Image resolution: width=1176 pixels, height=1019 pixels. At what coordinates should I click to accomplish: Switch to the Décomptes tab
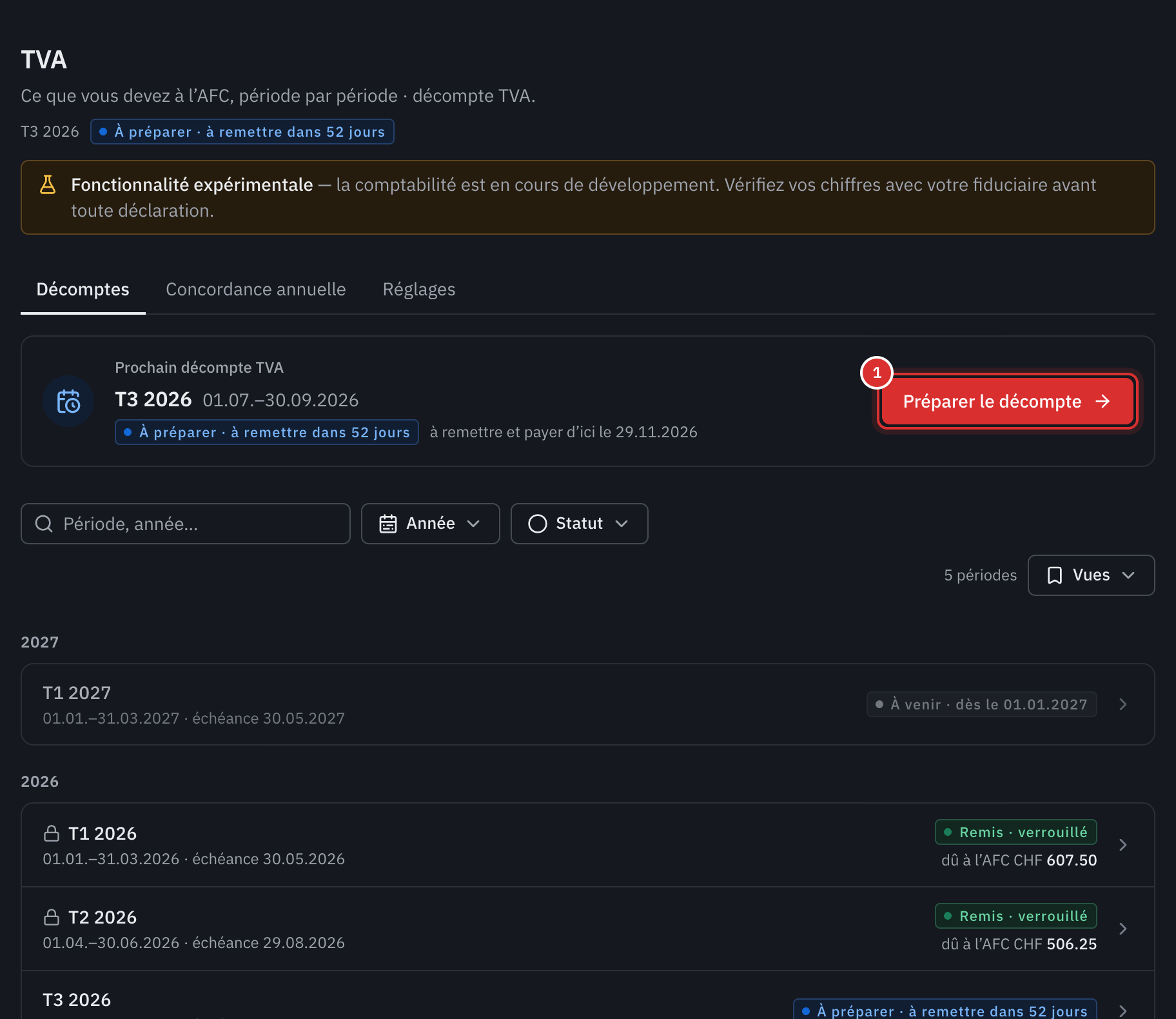83,290
